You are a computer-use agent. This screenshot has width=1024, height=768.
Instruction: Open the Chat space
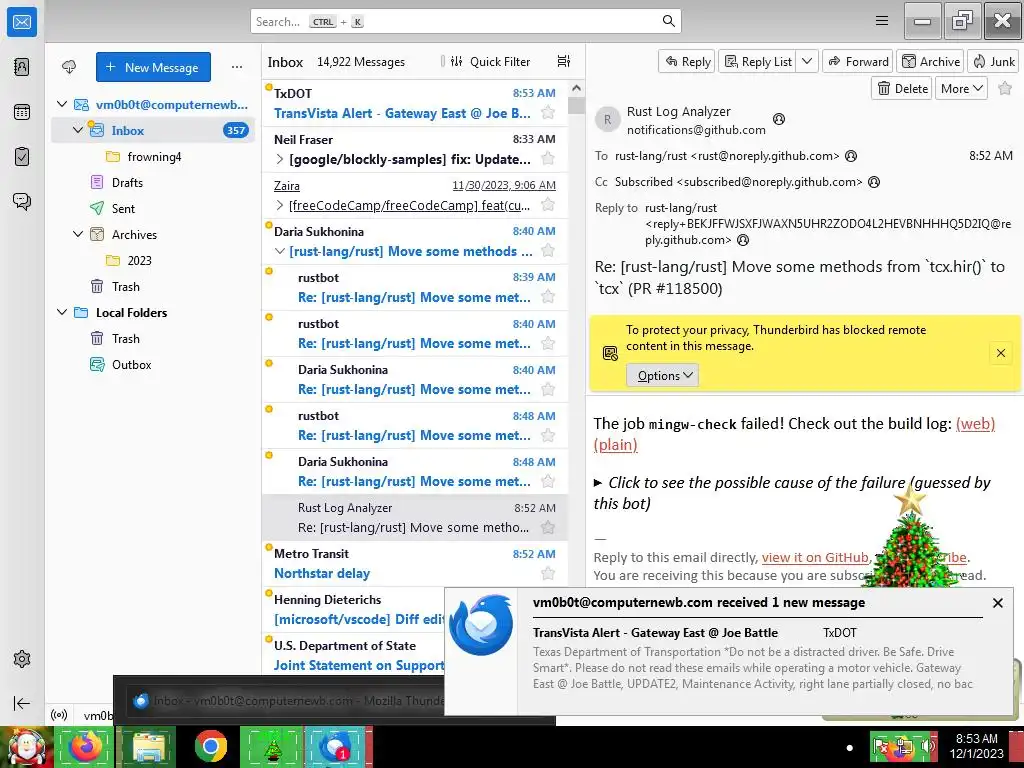tap(22, 201)
